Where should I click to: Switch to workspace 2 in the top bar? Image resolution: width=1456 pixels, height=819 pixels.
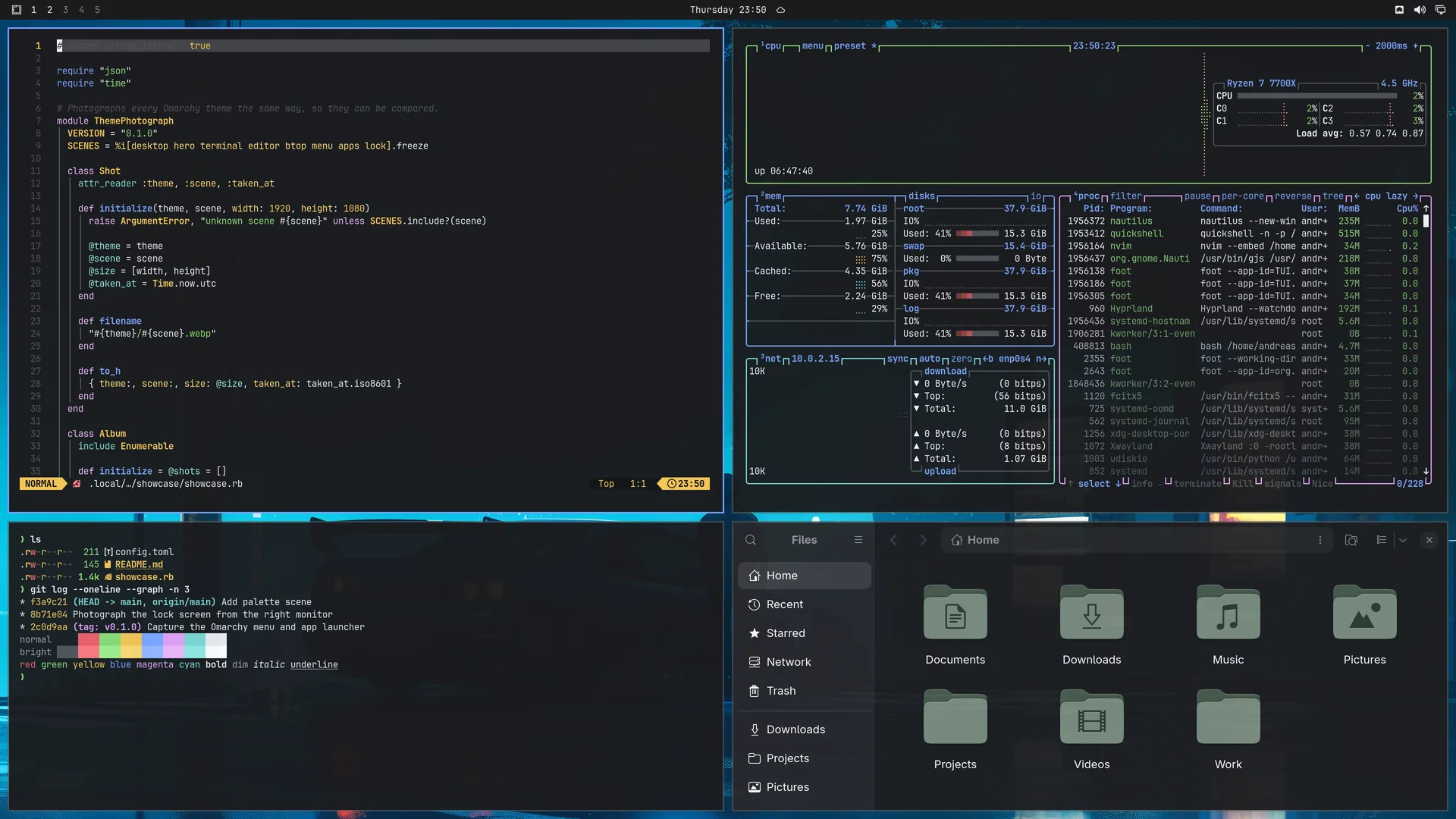pos(49,10)
